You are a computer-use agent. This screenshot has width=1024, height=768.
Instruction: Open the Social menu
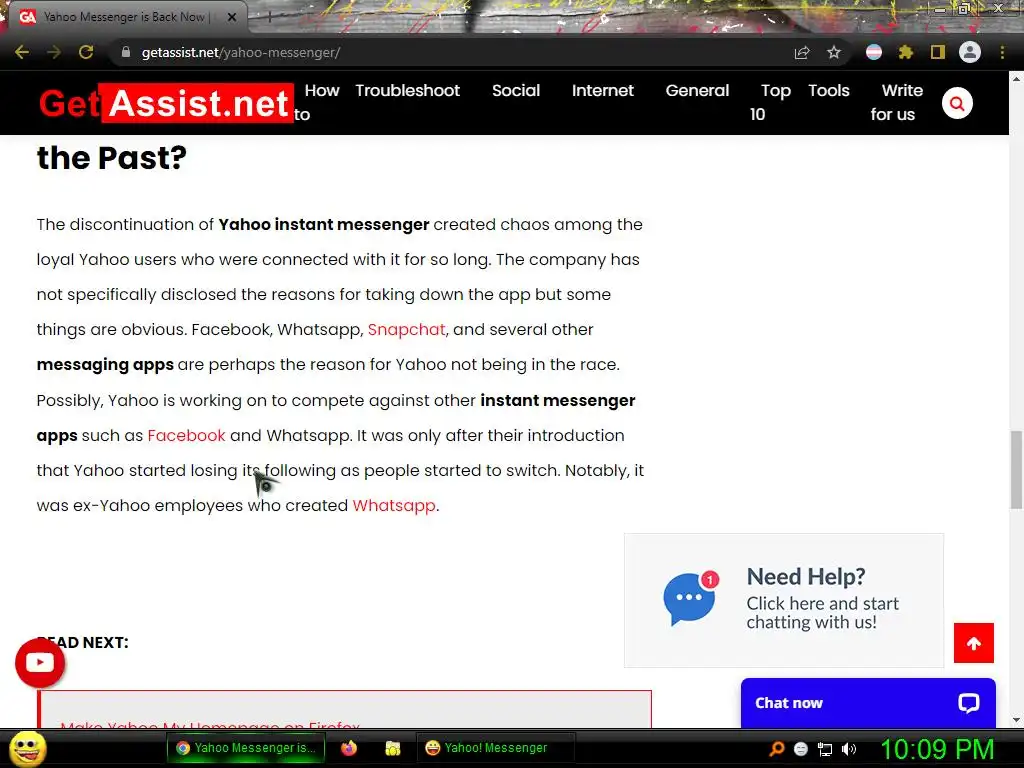(x=516, y=91)
